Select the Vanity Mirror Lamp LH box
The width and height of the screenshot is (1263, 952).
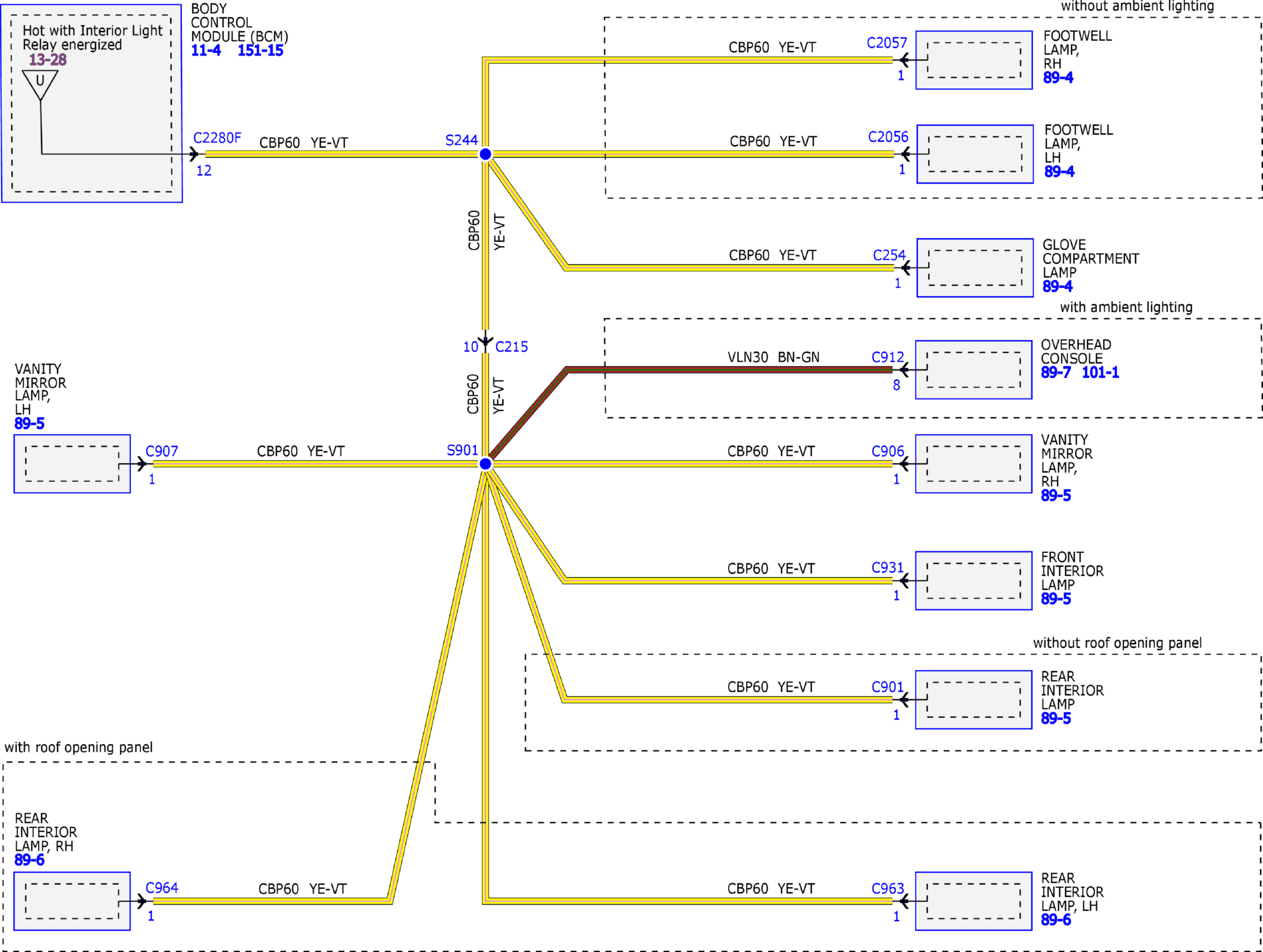click(72, 464)
